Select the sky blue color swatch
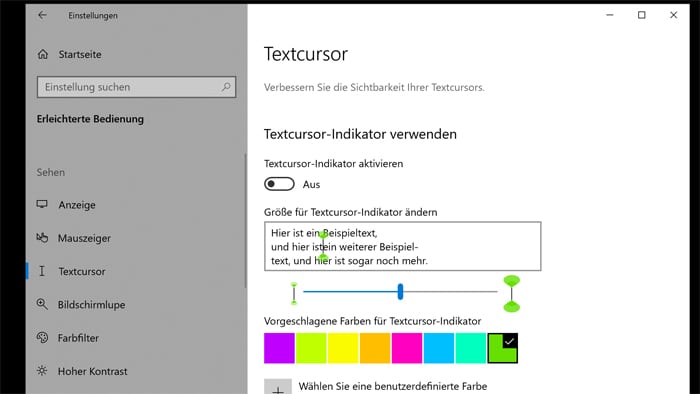Image resolution: width=700 pixels, height=394 pixels. pyautogui.click(x=439, y=348)
